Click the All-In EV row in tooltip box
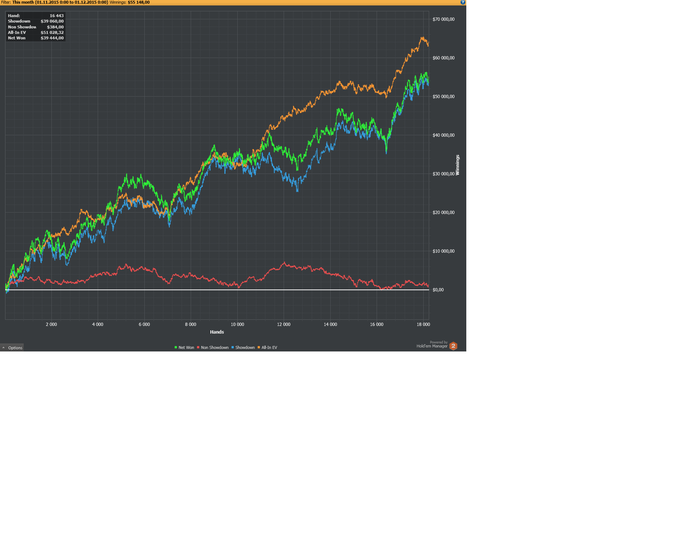700x560 pixels. click(x=36, y=33)
